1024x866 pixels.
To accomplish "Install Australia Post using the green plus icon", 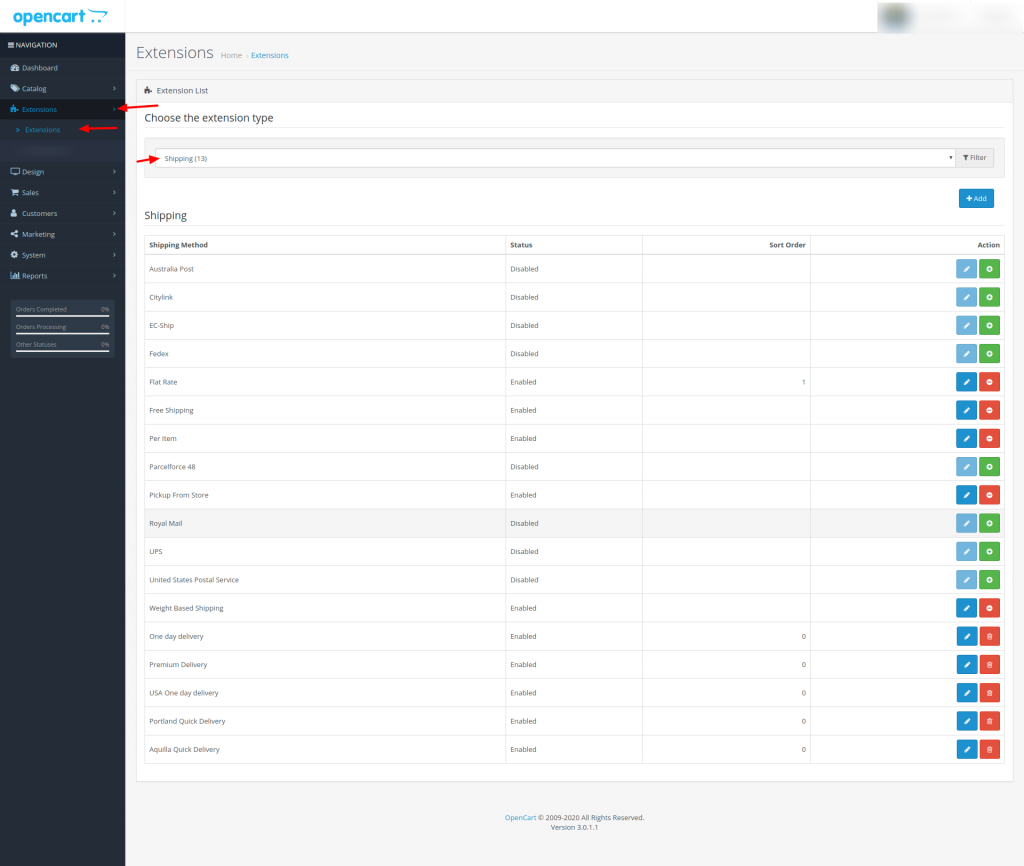I will (989, 269).
